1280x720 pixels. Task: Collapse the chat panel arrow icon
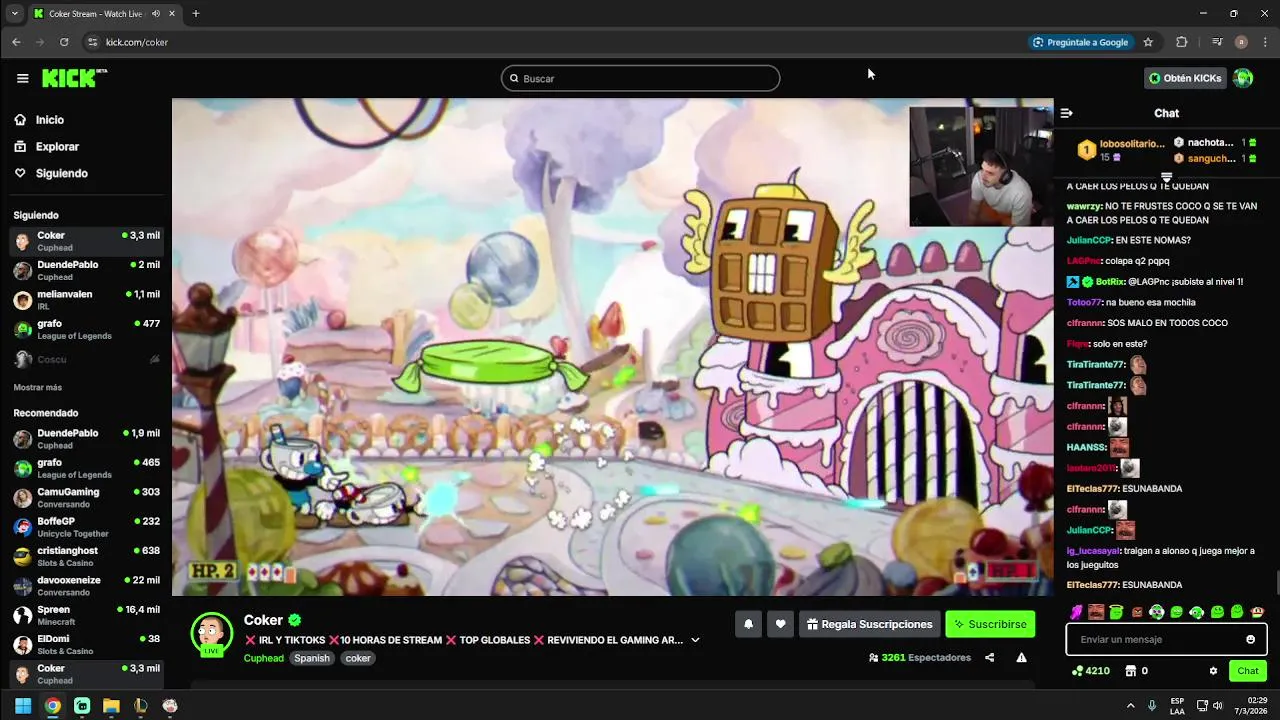(1066, 113)
